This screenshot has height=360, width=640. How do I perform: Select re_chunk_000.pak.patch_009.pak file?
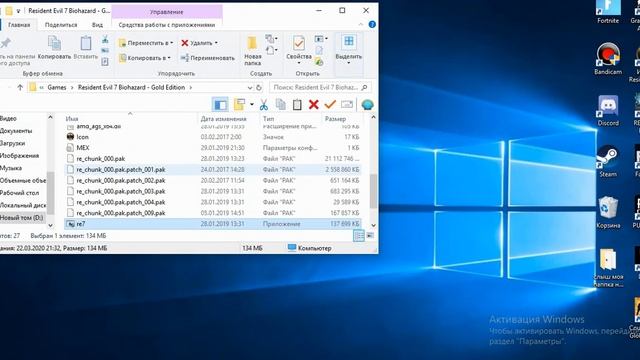[x=213, y=213]
